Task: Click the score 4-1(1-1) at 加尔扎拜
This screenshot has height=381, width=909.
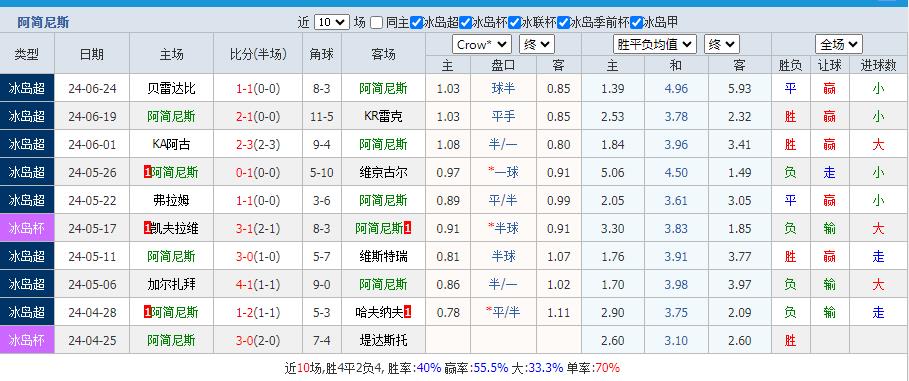Action: click(x=258, y=284)
